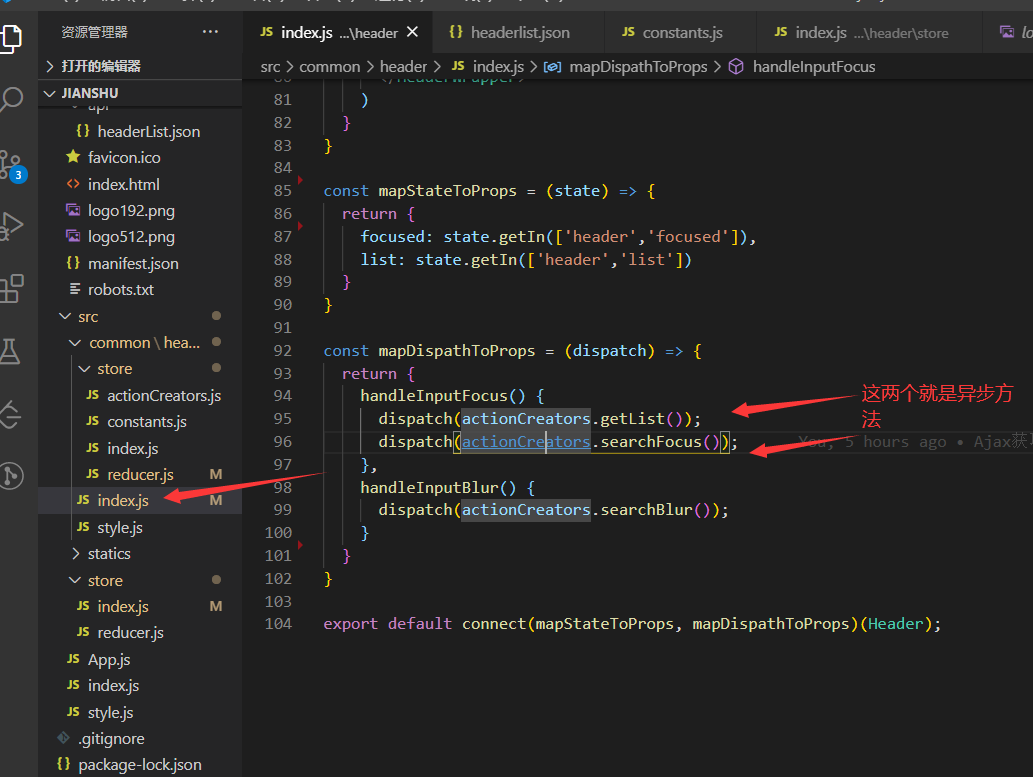Click handleInputFocus breadcrumb symbol
Viewport: 1033px width, 777px height.
tap(802, 67)
